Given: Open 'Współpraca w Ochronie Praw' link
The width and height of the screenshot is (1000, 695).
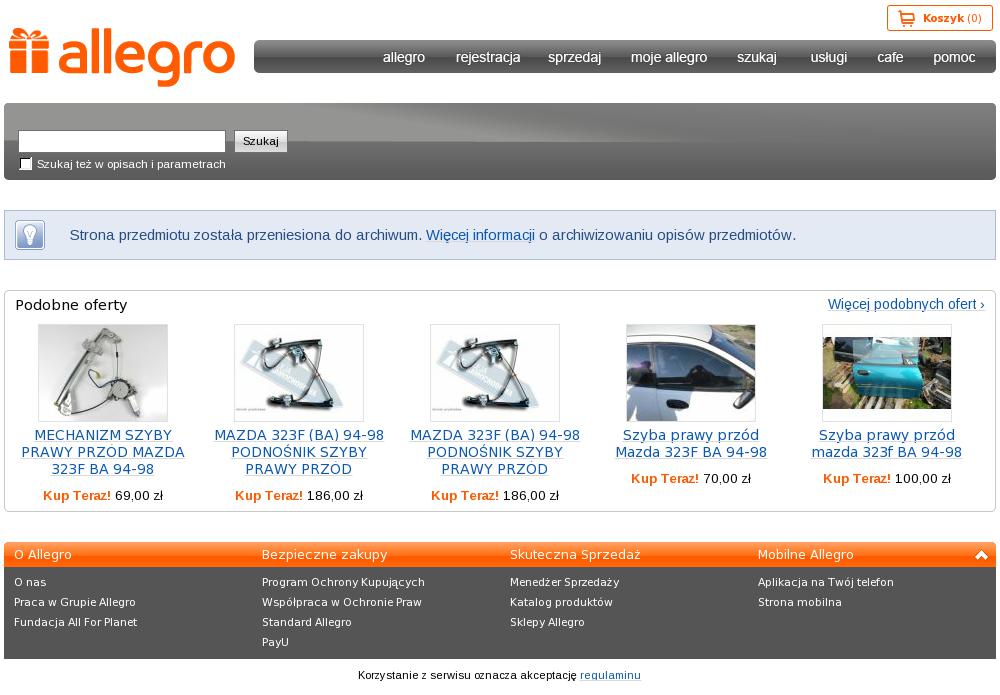Looking at the screenshot, I should pyautogui.click(x=342, y=602).
